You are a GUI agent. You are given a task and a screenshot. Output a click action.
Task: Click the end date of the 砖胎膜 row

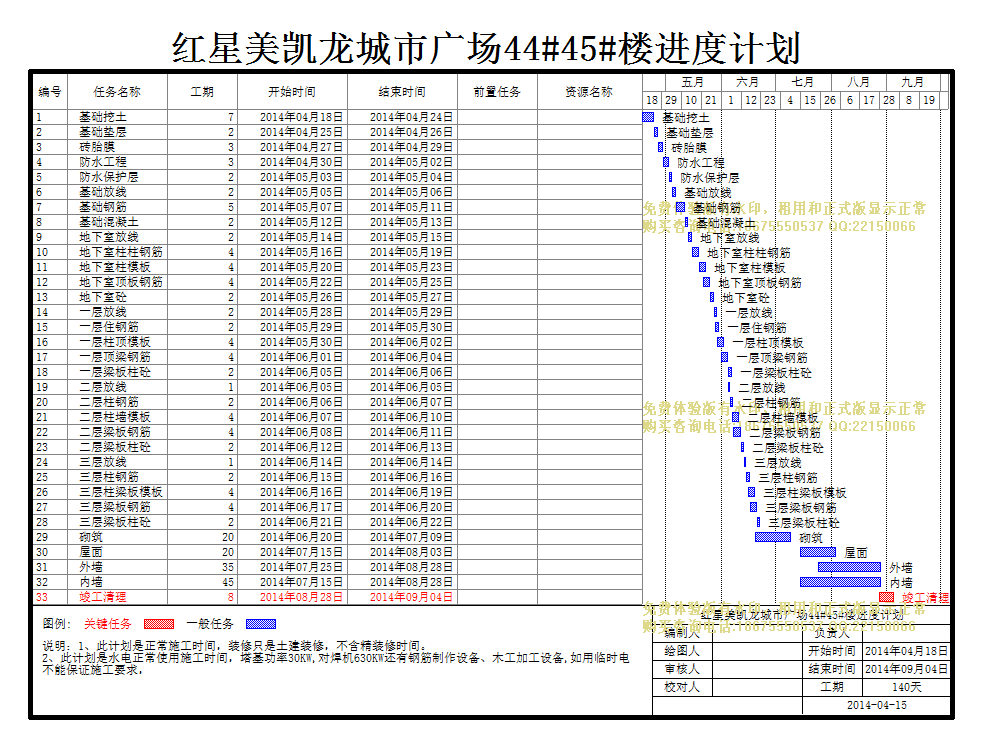(411, 147)
